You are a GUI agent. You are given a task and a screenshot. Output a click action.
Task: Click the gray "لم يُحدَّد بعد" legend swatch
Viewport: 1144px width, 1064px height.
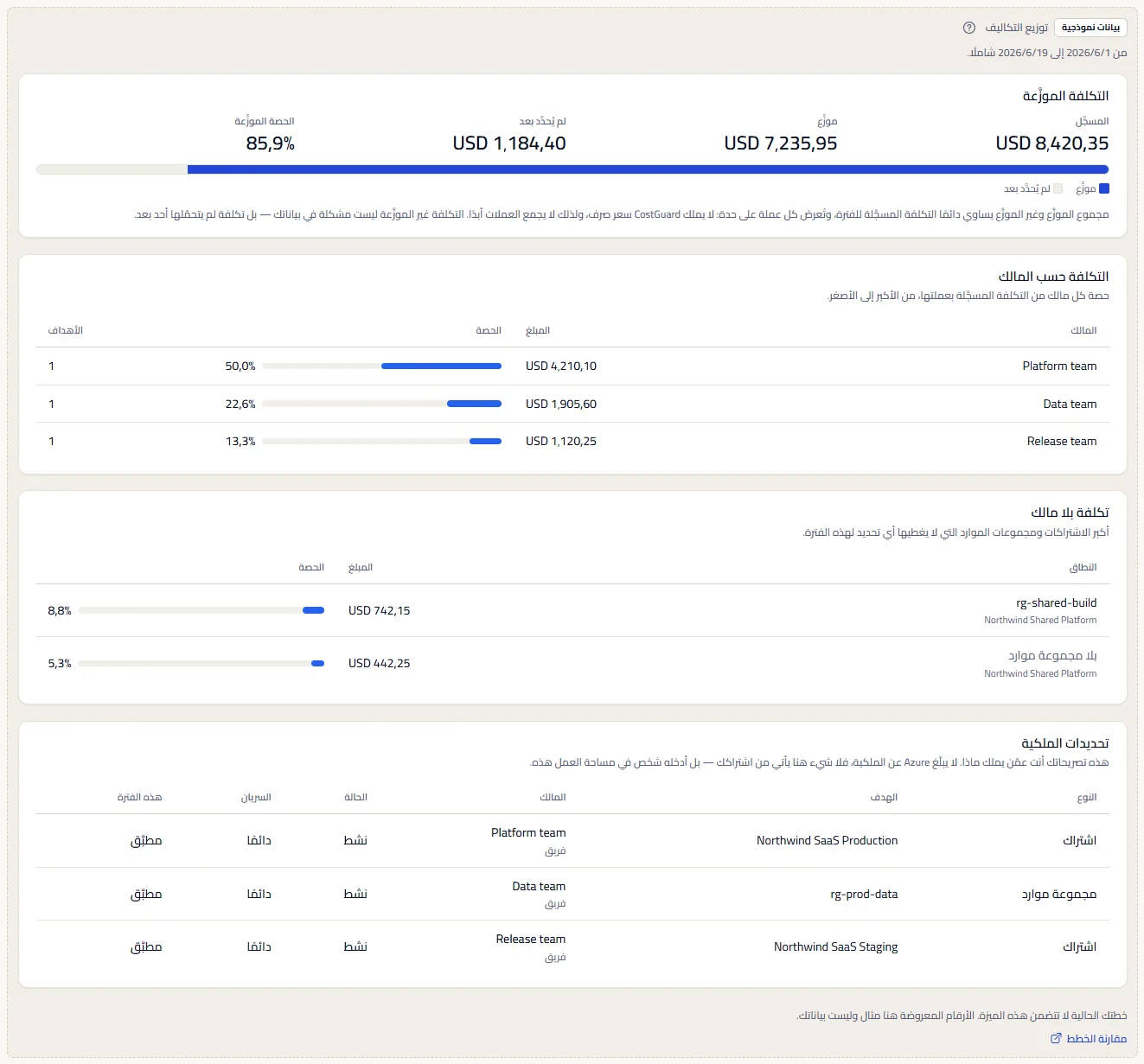pyautogui.click(x=1058, y=188)
